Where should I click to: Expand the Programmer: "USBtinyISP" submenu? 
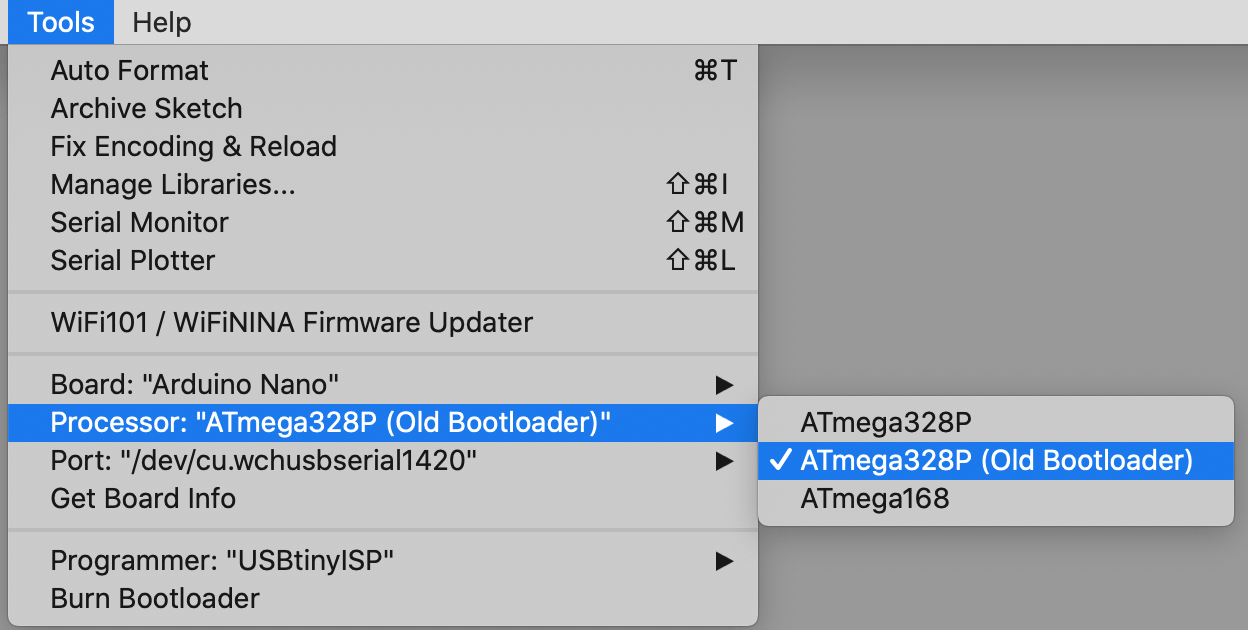383,561
